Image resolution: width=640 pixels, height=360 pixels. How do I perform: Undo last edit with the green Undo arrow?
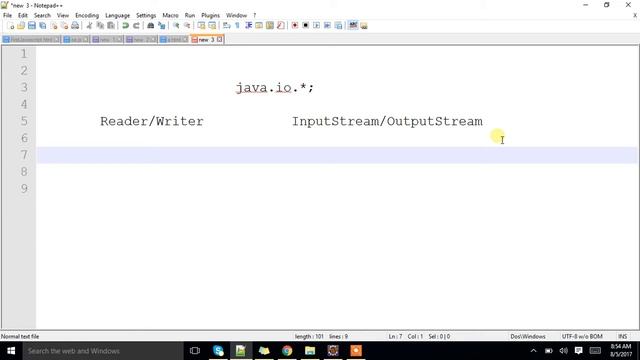point(125,26)
